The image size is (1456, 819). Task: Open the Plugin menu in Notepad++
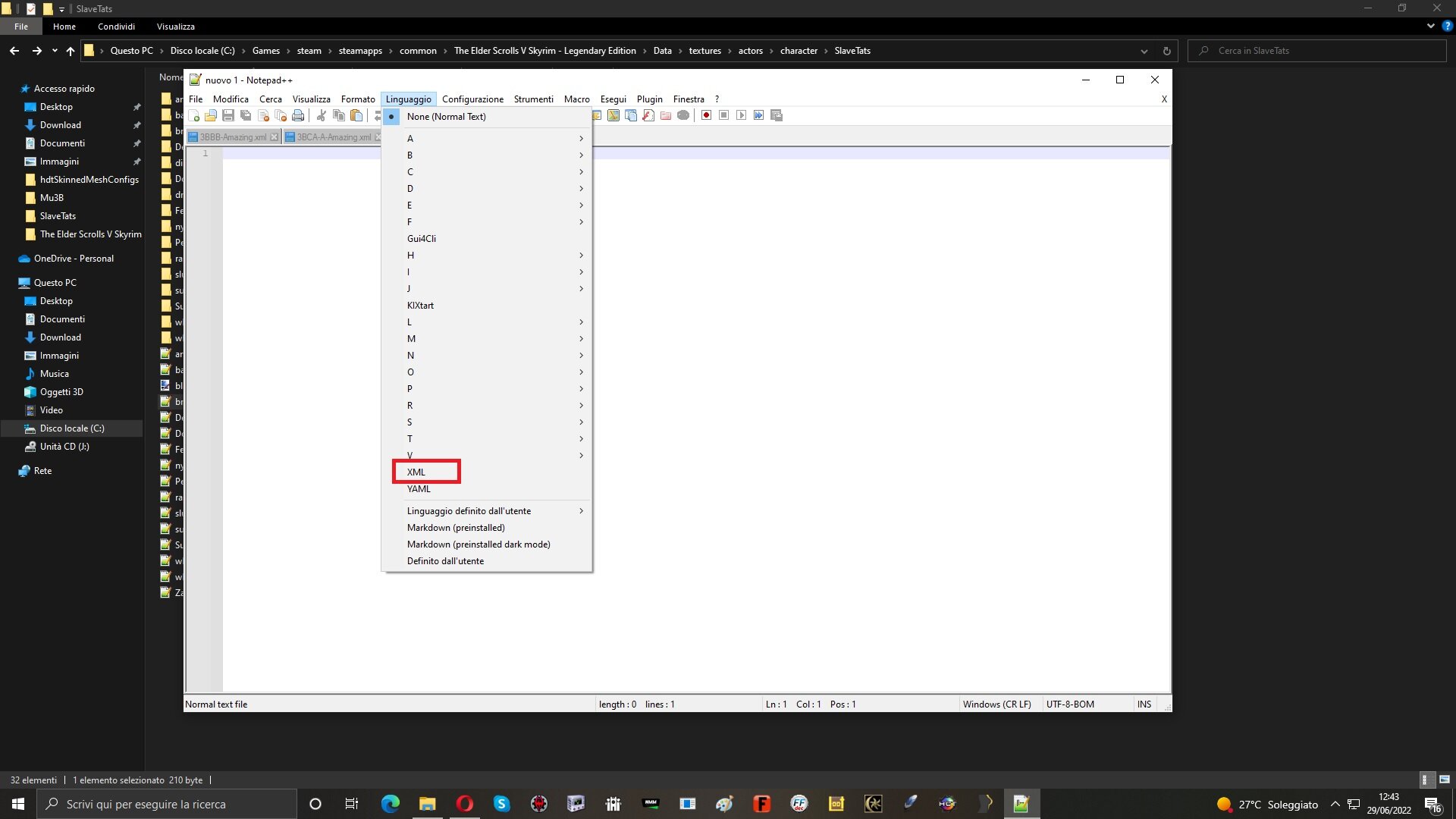click(x=649, y=99)
